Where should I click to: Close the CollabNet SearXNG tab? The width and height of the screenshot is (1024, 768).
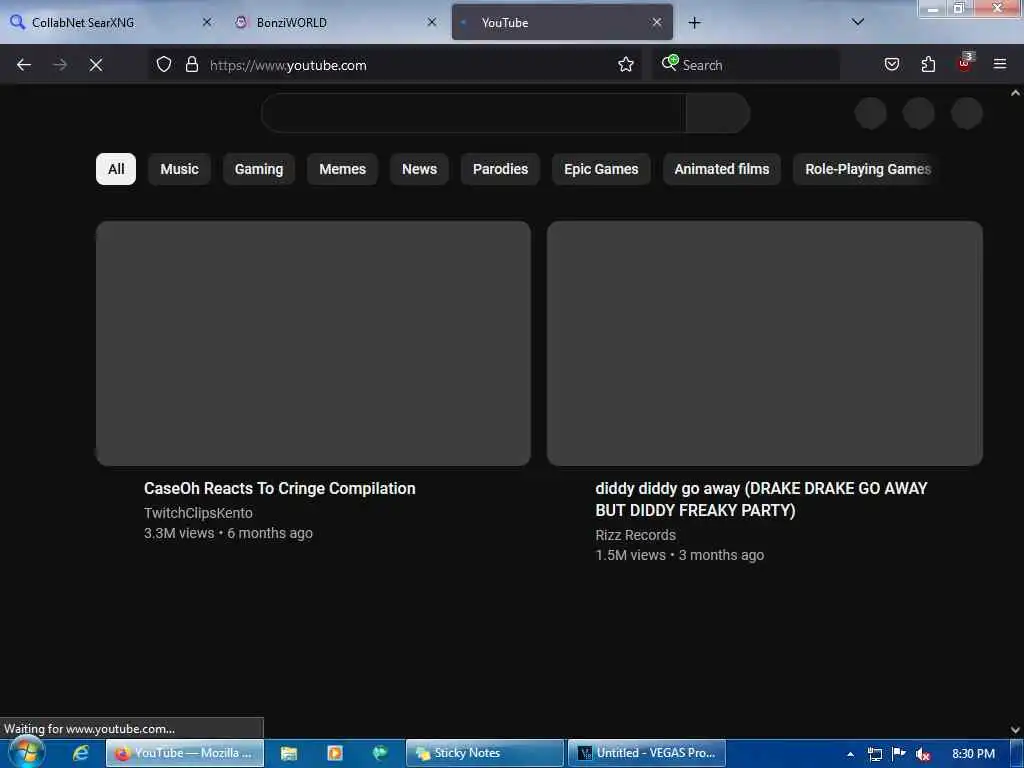coord(207,22)
